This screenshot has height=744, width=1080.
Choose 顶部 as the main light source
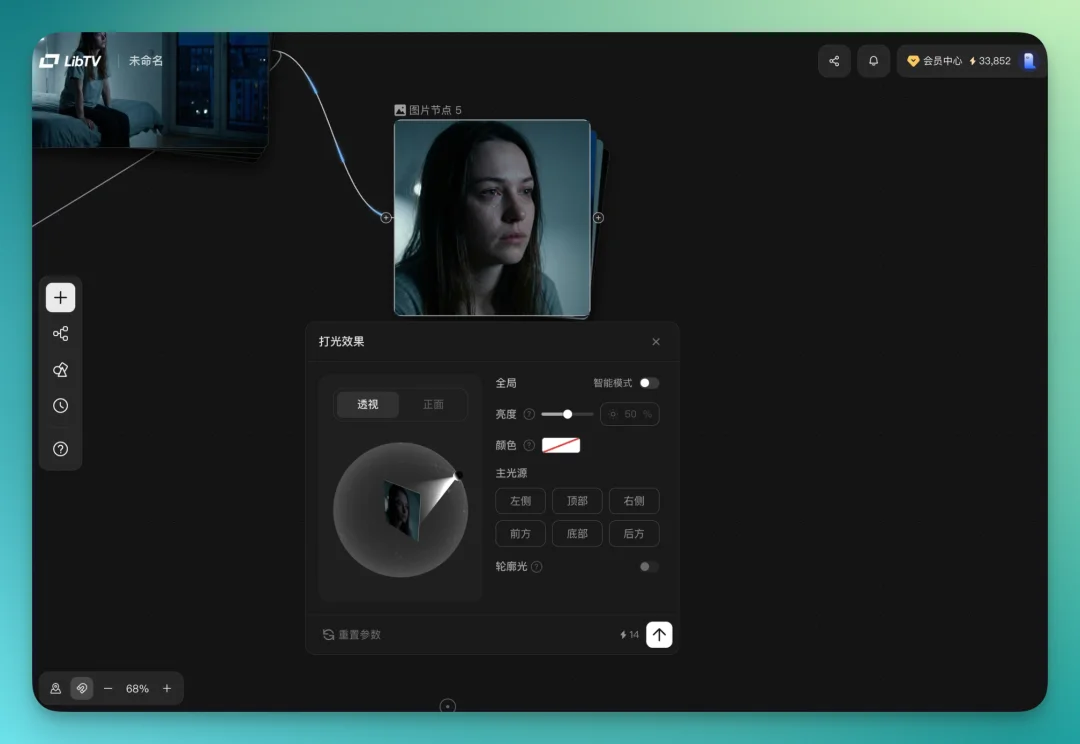pos(577,500)
